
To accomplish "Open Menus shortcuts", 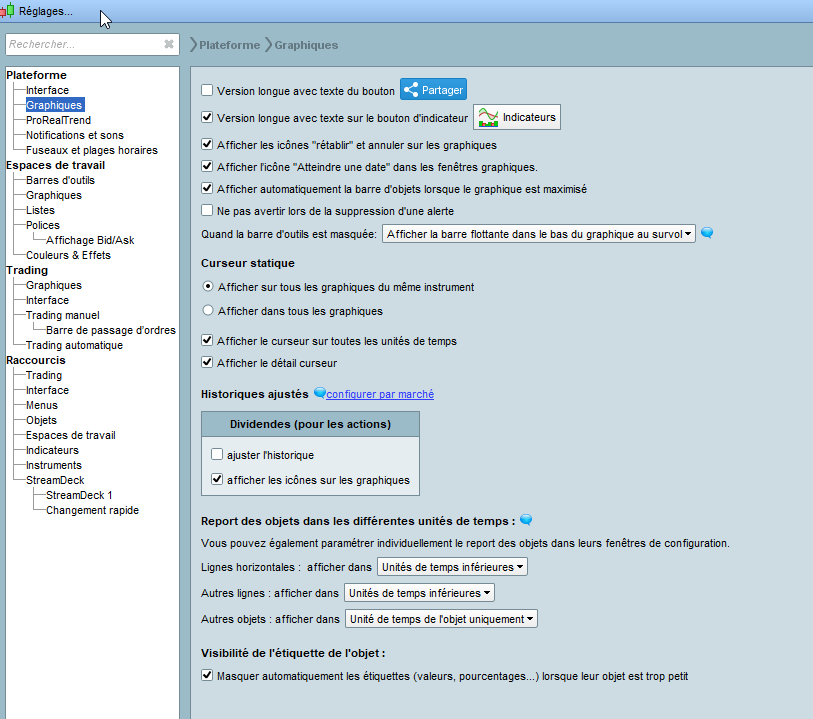I will 42,405.
